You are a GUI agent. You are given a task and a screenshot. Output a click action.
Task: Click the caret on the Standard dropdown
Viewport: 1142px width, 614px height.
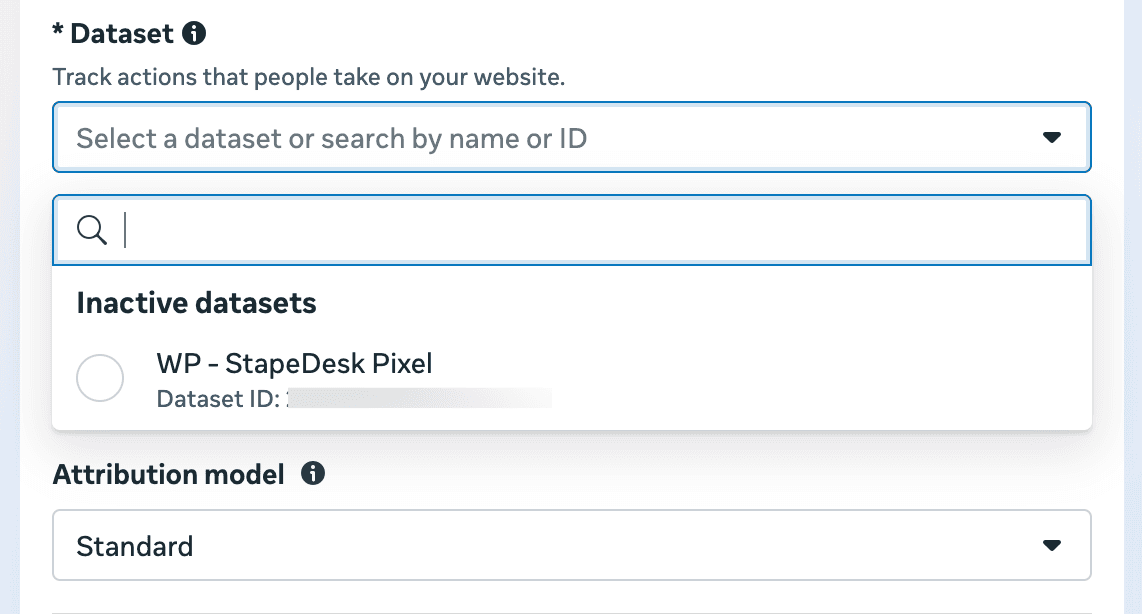coord(1051,545)
